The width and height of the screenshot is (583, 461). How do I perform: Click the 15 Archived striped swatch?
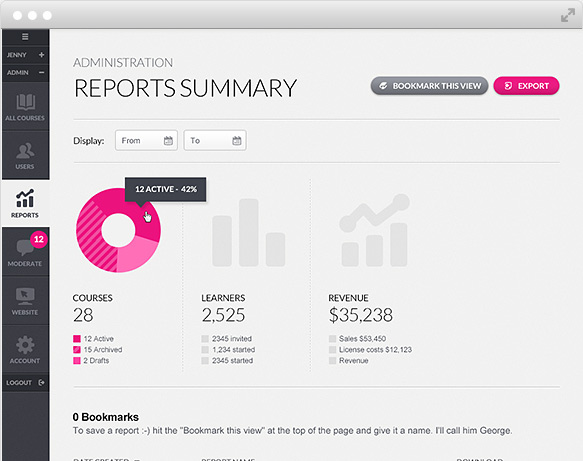point(77,349)
